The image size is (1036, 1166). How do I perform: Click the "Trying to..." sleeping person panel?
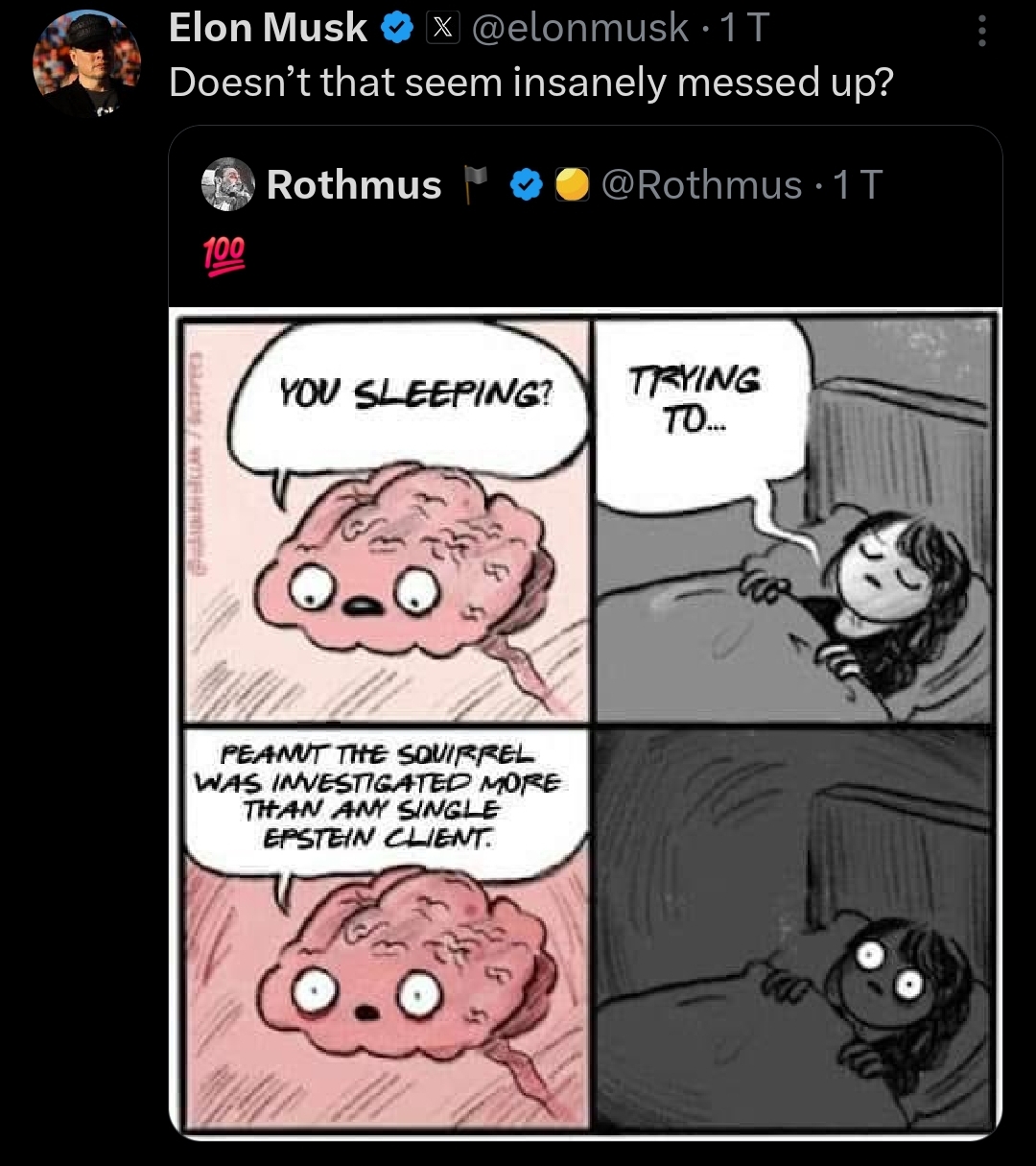point(794,520)
